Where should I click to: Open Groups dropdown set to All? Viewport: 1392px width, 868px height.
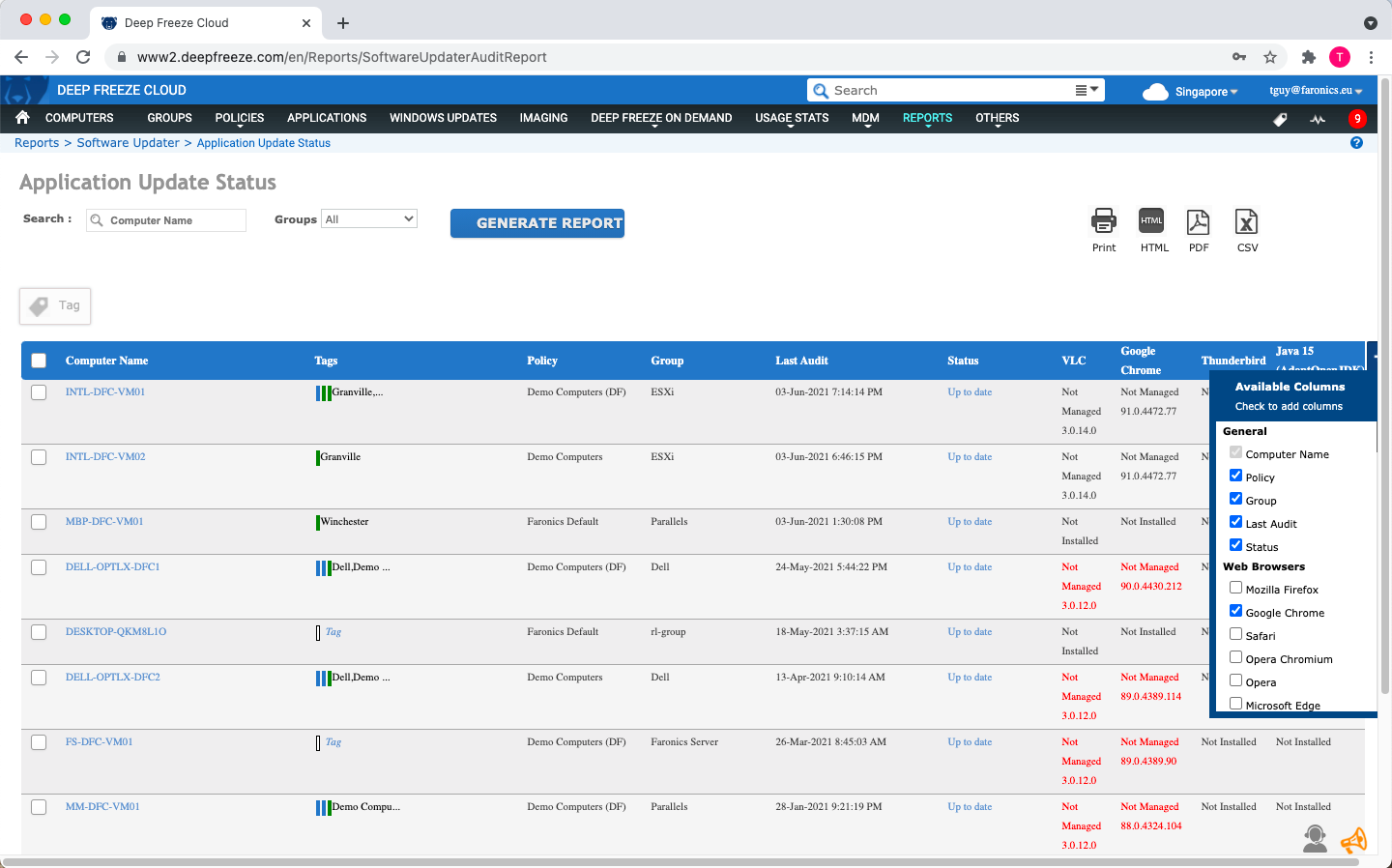tap(369, 219)
